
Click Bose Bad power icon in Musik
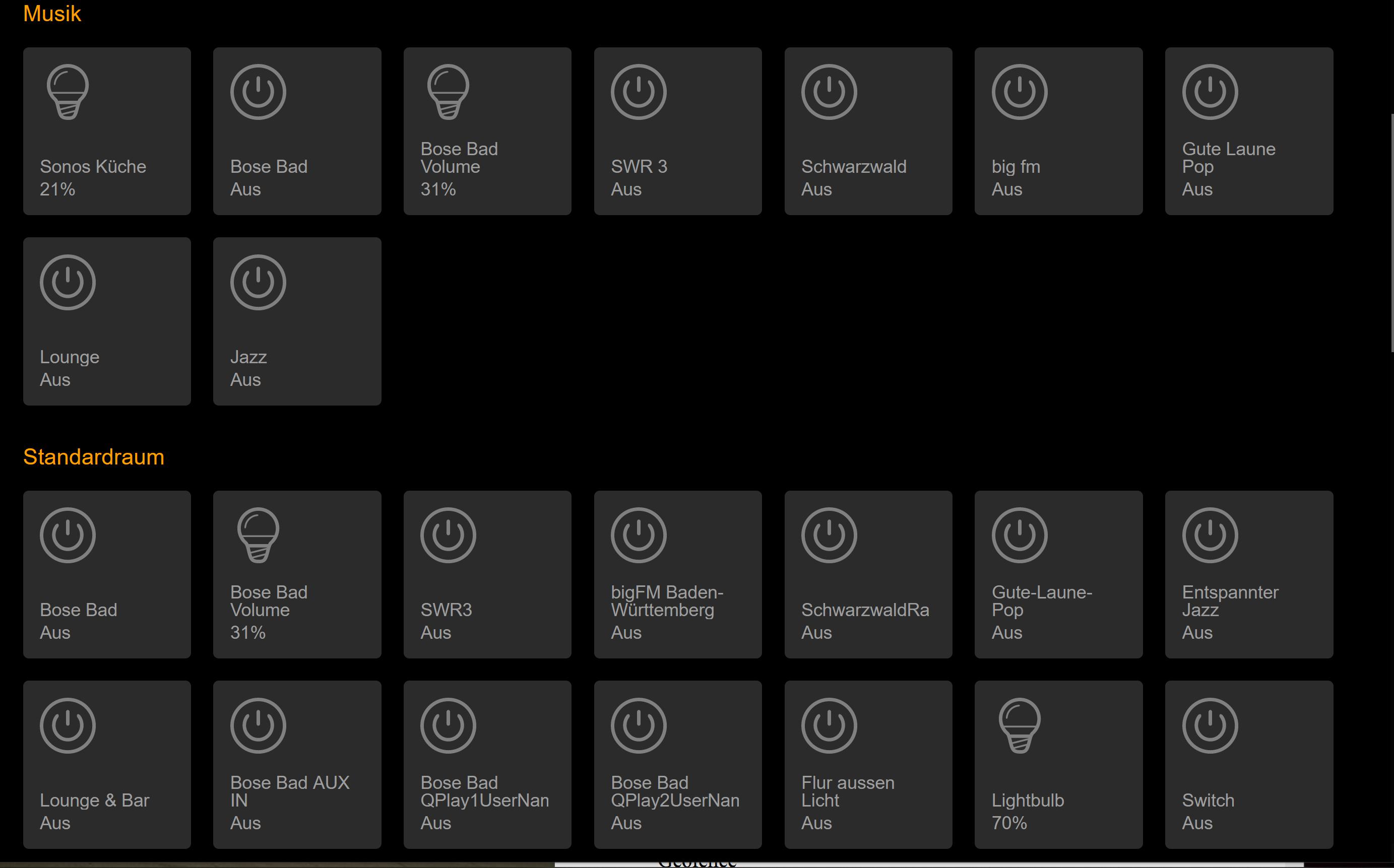click(x=258, y=92)
